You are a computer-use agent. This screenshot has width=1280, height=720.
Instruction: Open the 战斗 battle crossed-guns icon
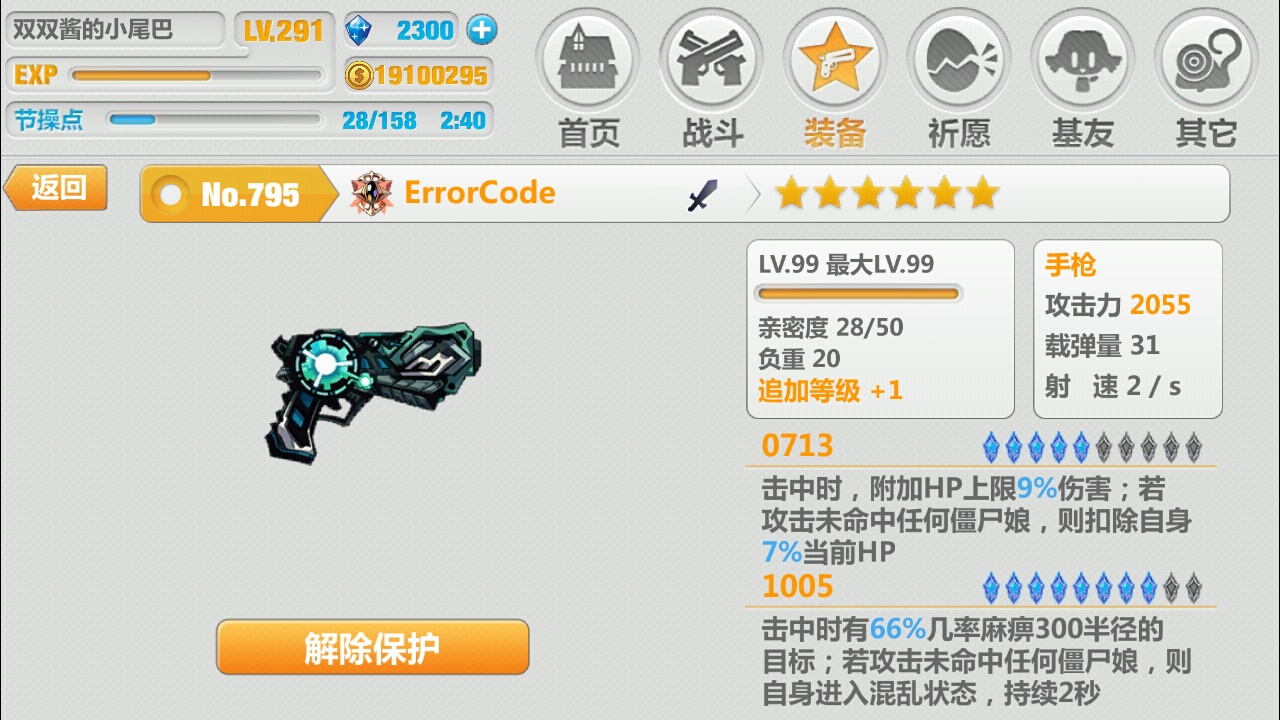[712, 60]
